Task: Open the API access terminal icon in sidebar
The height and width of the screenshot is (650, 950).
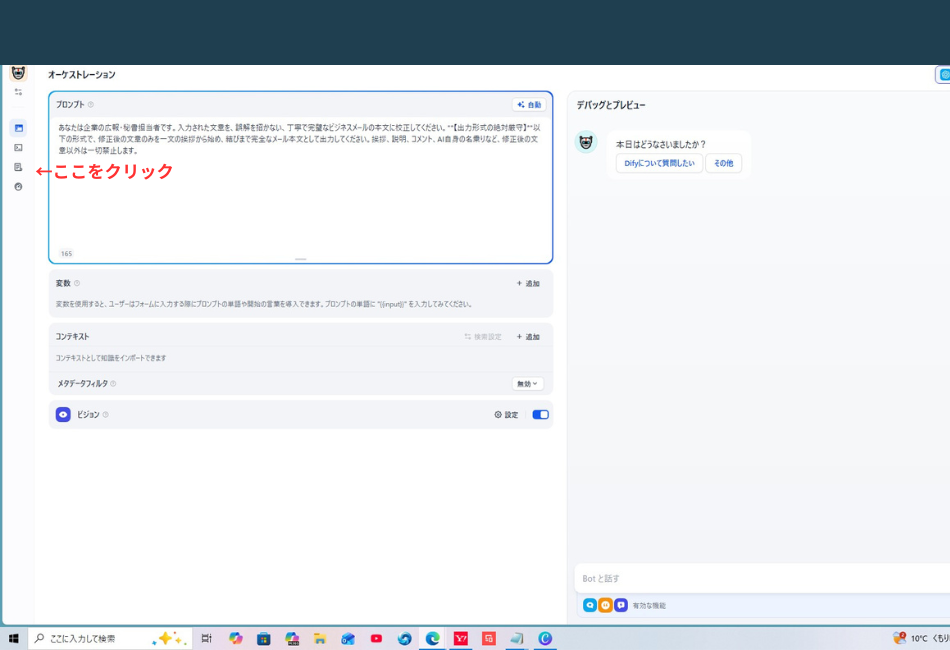Action: [18, 148]
